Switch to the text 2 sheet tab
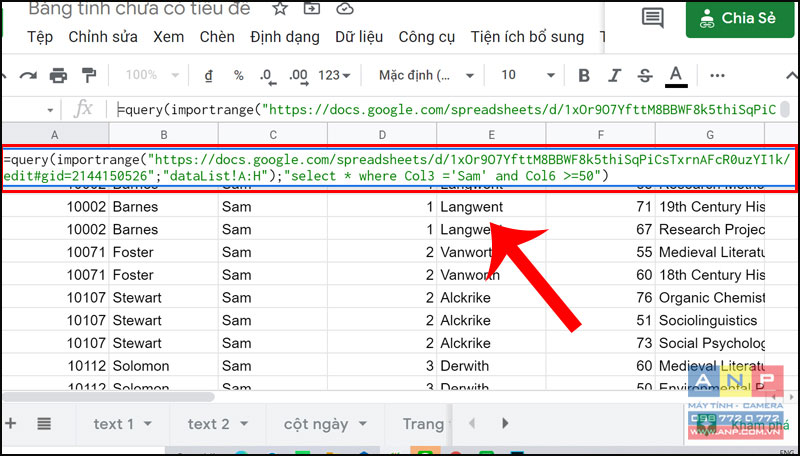 click(208, 424)
